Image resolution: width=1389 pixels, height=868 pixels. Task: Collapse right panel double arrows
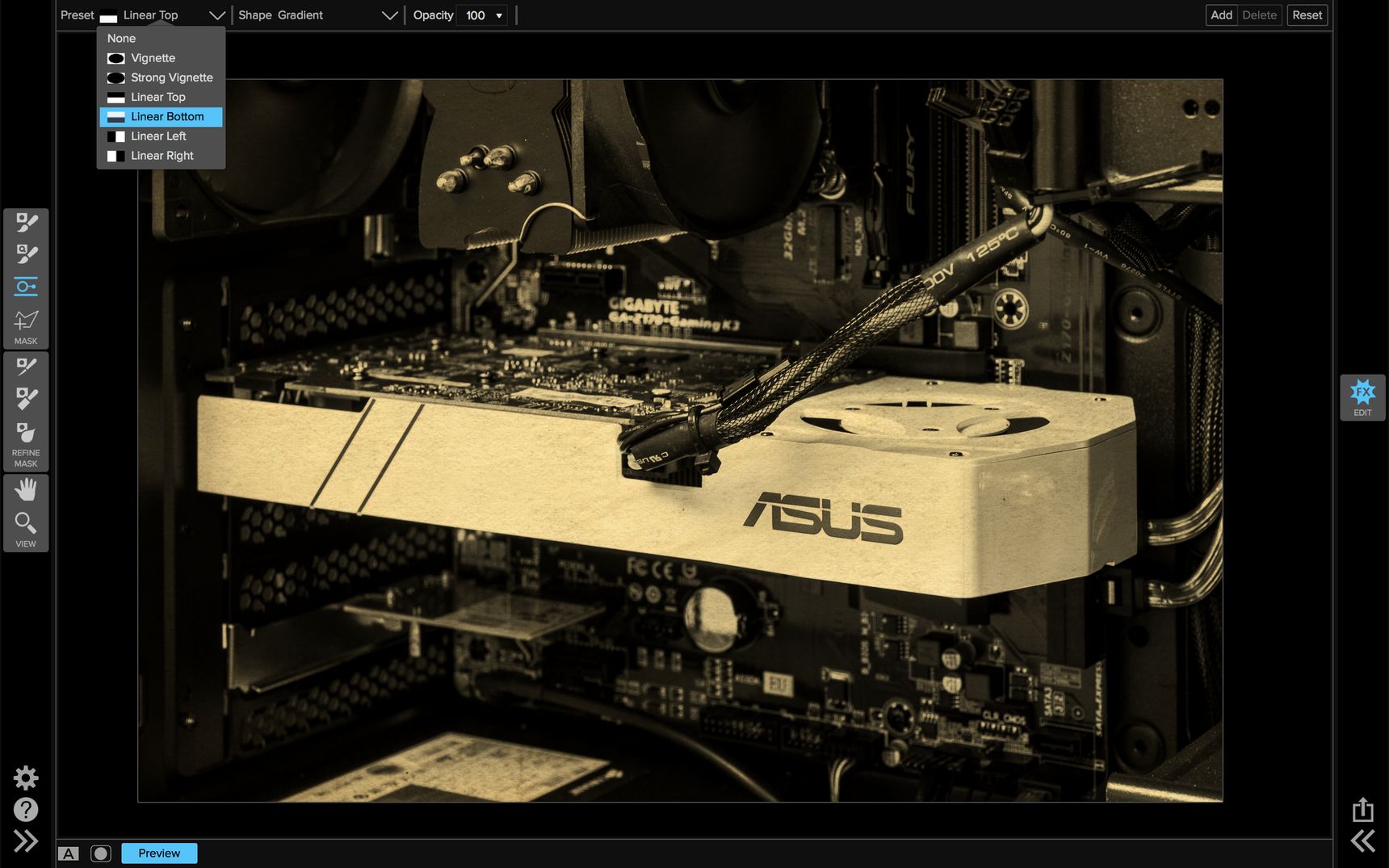click(x=1363, y=841)
